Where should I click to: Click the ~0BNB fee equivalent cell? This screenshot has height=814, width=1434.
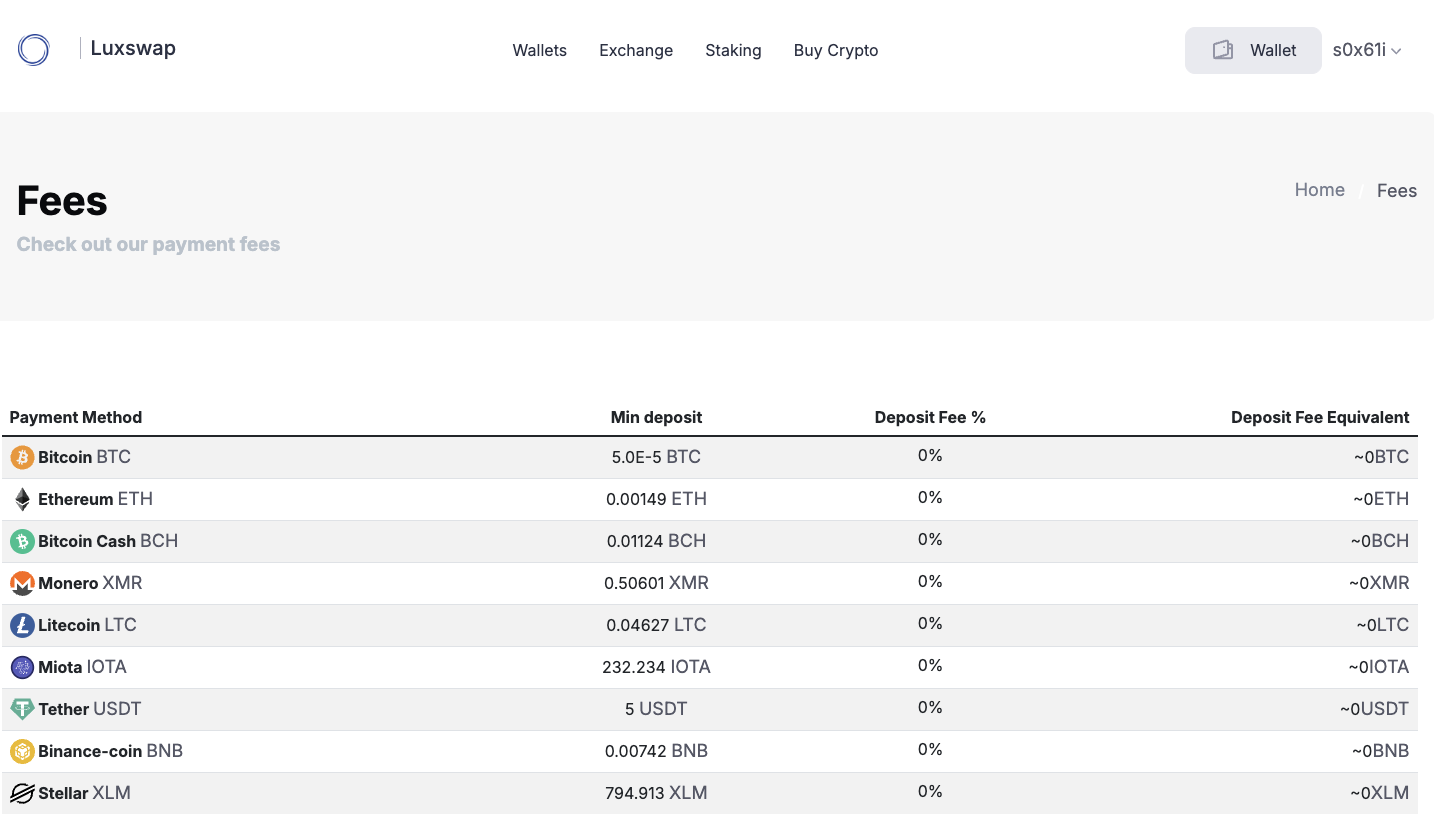coord(1380,751)
